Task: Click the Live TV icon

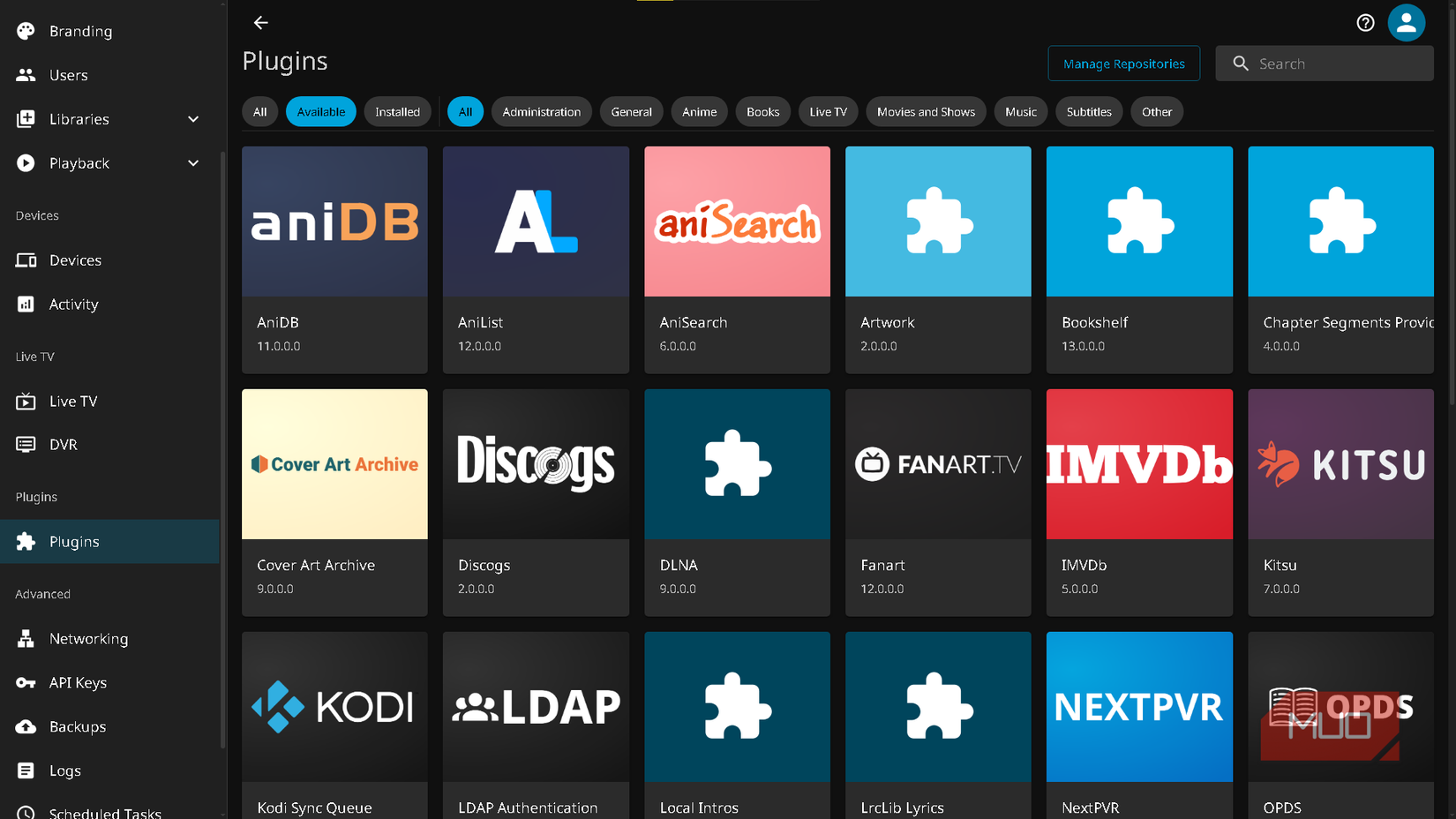Action: tap(26, 402)
